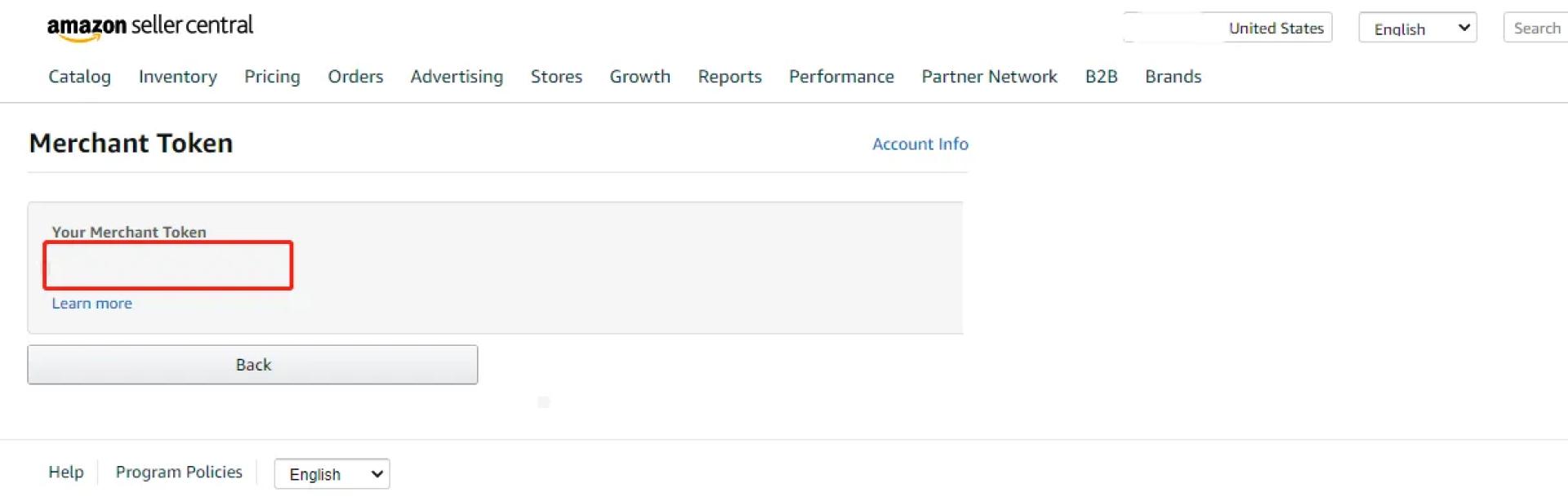This screenshot has height=497, width=1568.
Task: Open the Inventory menu
Action: (178, 77)
